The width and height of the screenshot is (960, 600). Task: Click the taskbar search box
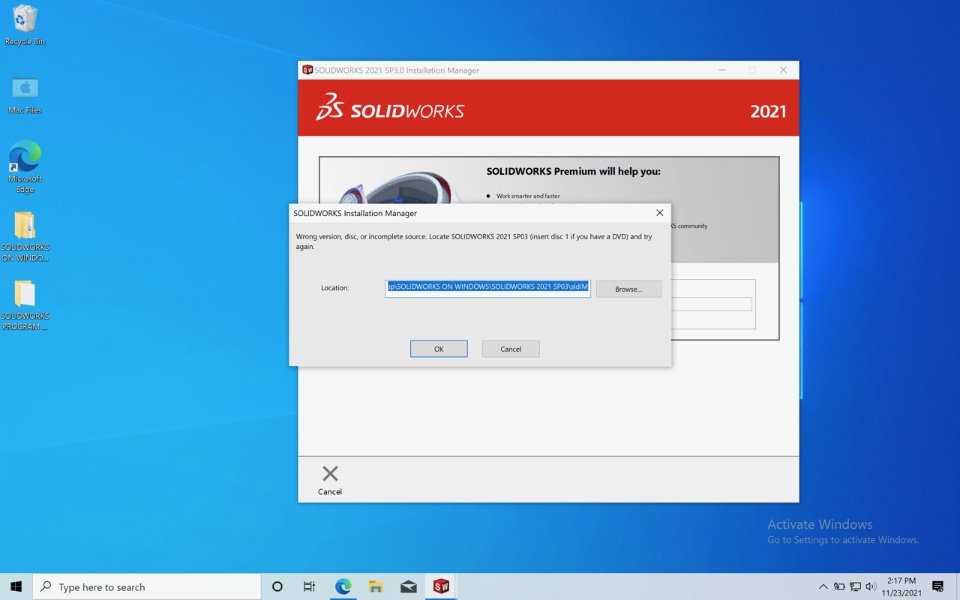(147, 587)
